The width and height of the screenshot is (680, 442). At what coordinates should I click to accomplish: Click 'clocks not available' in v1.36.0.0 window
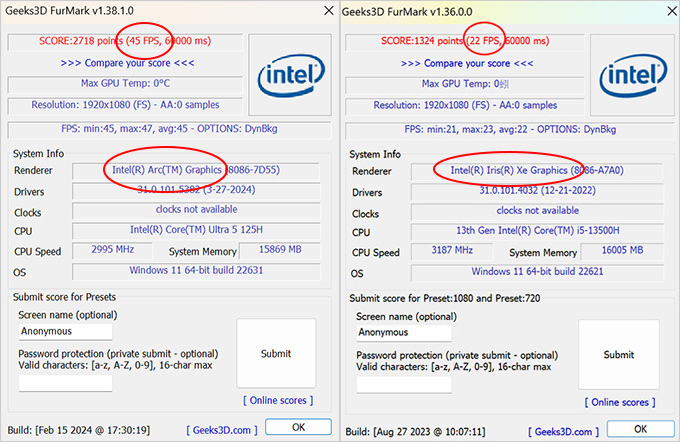[x=537, y=210]
